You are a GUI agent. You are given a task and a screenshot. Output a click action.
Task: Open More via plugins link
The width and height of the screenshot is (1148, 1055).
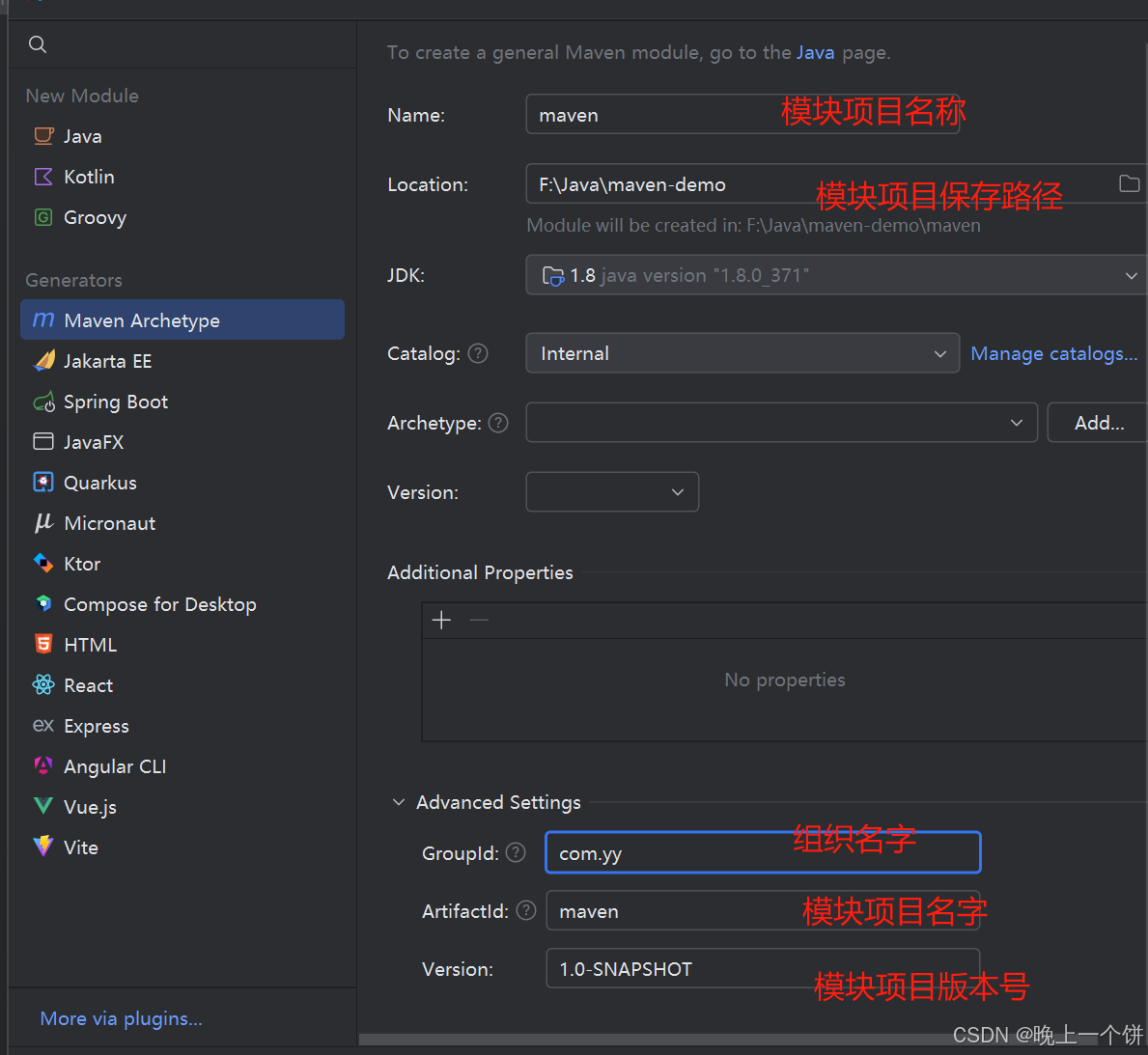[x=121, y=1018]
